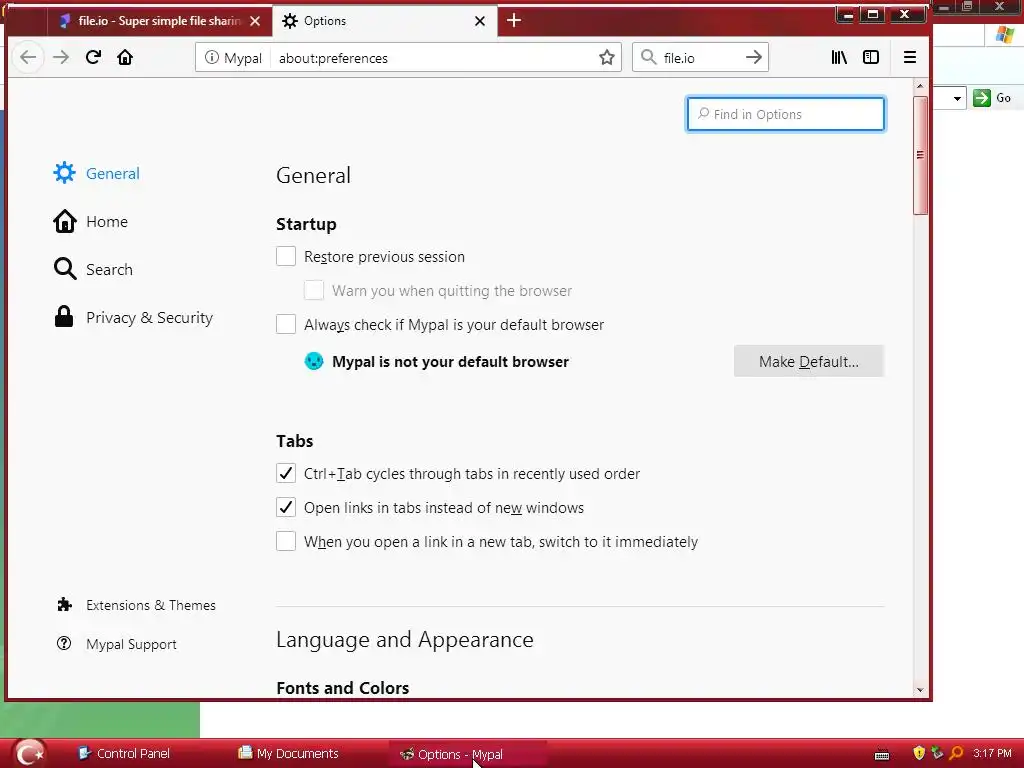Open Mypal Support link

117,644
